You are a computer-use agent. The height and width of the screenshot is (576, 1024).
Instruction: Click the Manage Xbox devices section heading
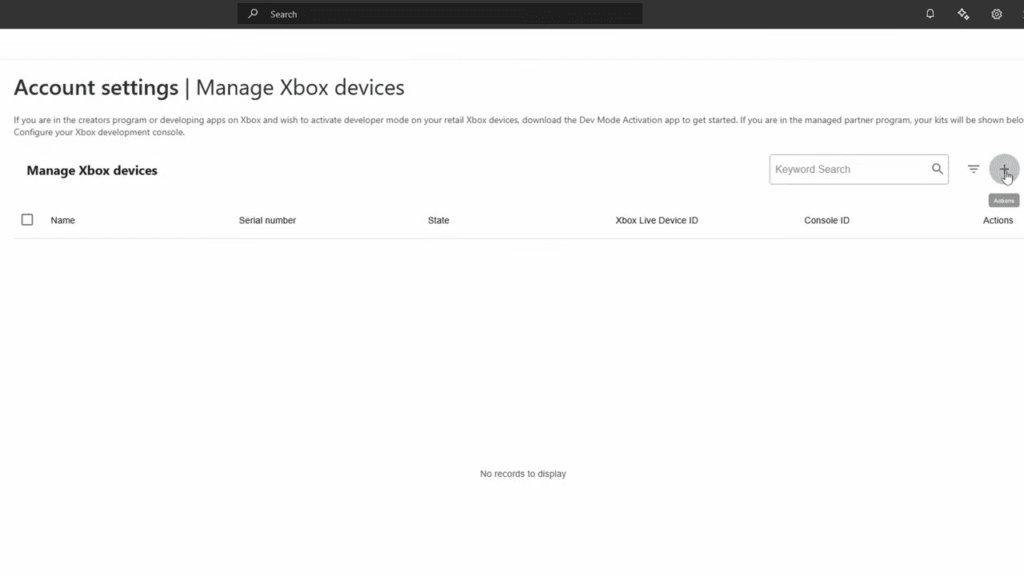click(x=91, y=170)
